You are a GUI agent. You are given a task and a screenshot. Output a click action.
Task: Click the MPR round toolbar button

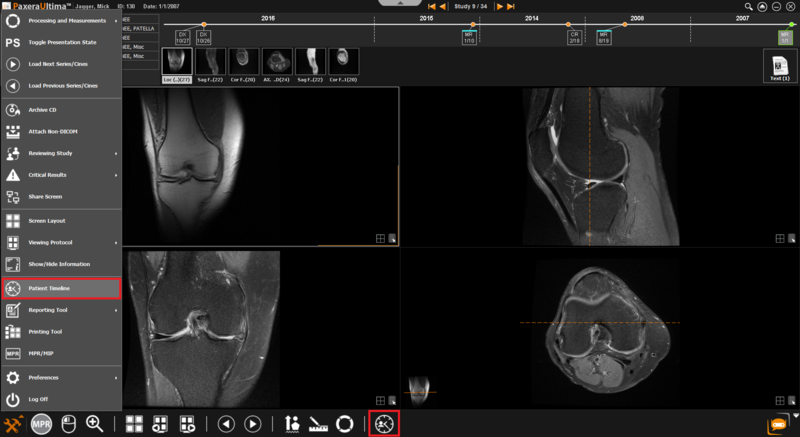[x=41, y=423]
